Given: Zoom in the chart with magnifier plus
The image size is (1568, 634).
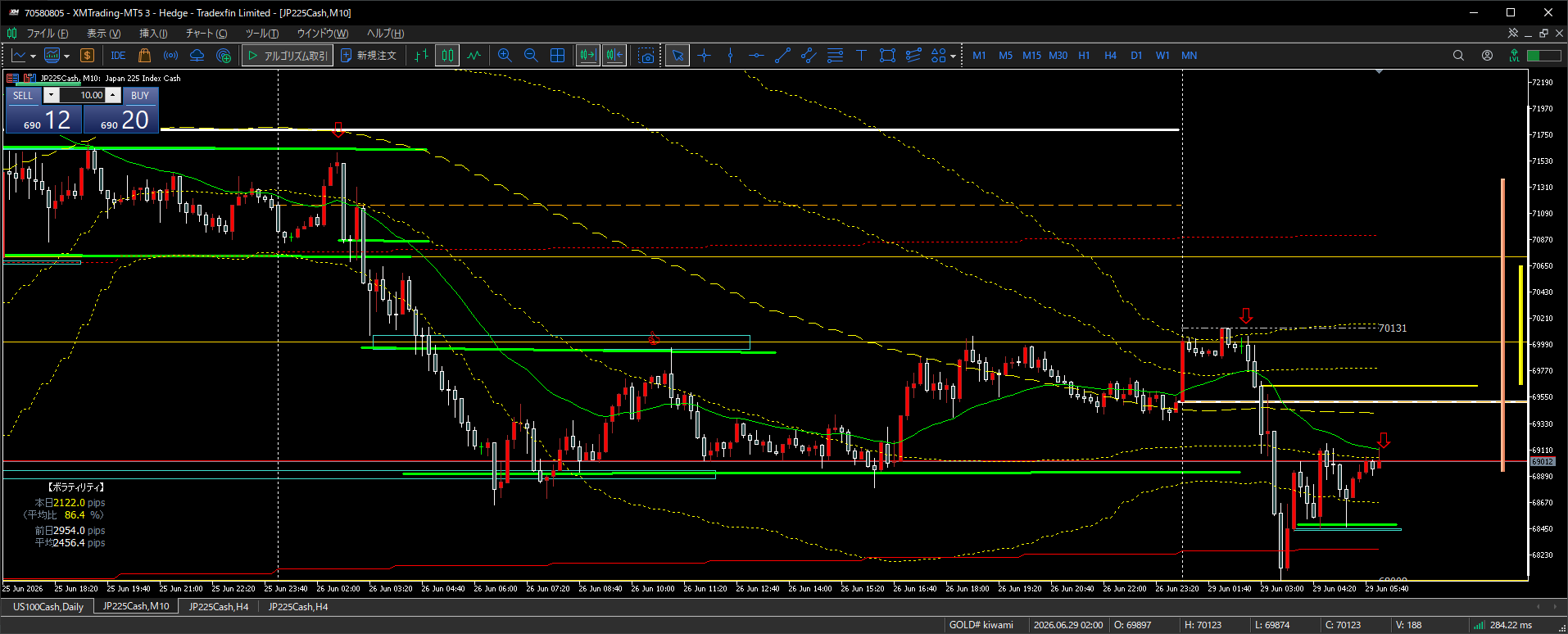Looking at the screenshot, I should tap(505, 56).
